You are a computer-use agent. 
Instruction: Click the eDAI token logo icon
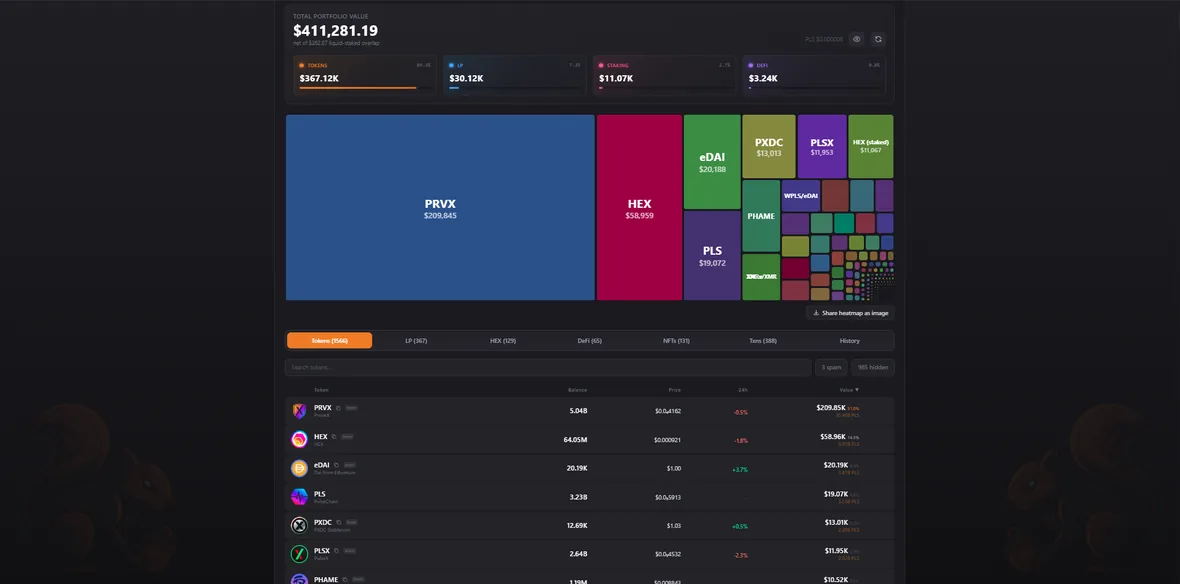pos(300,468)
